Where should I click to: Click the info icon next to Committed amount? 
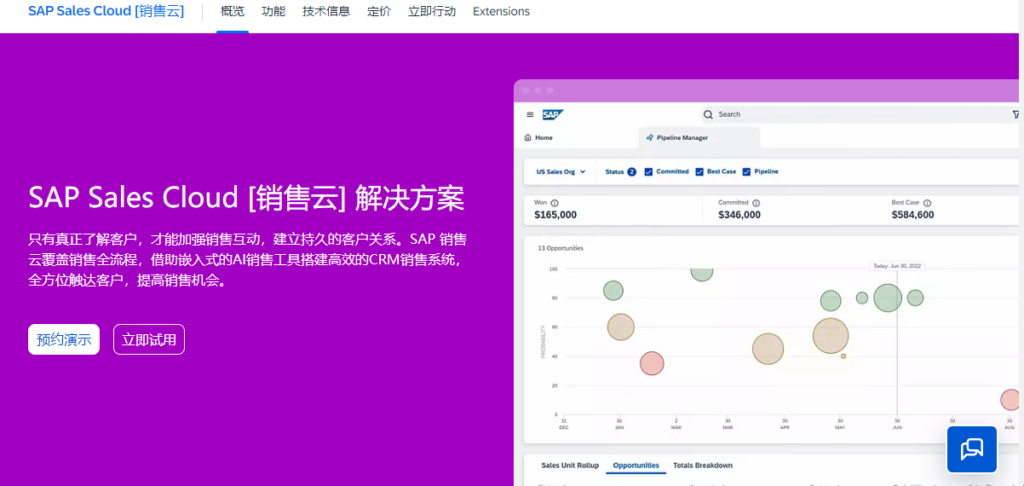coord(756,202)
